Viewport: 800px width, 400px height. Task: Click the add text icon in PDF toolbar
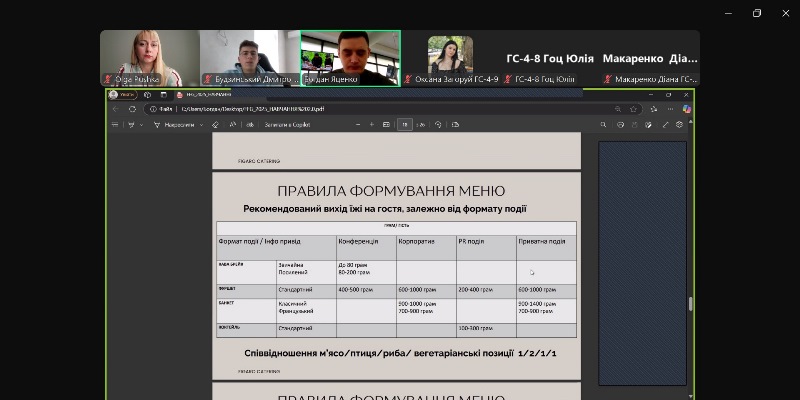pos(250,124)
